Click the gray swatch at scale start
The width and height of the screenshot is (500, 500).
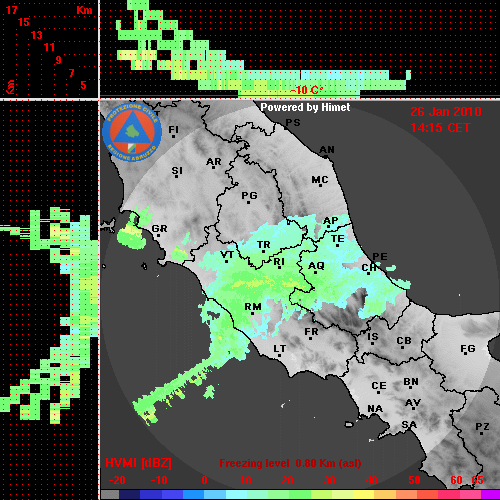coord(110,494)
